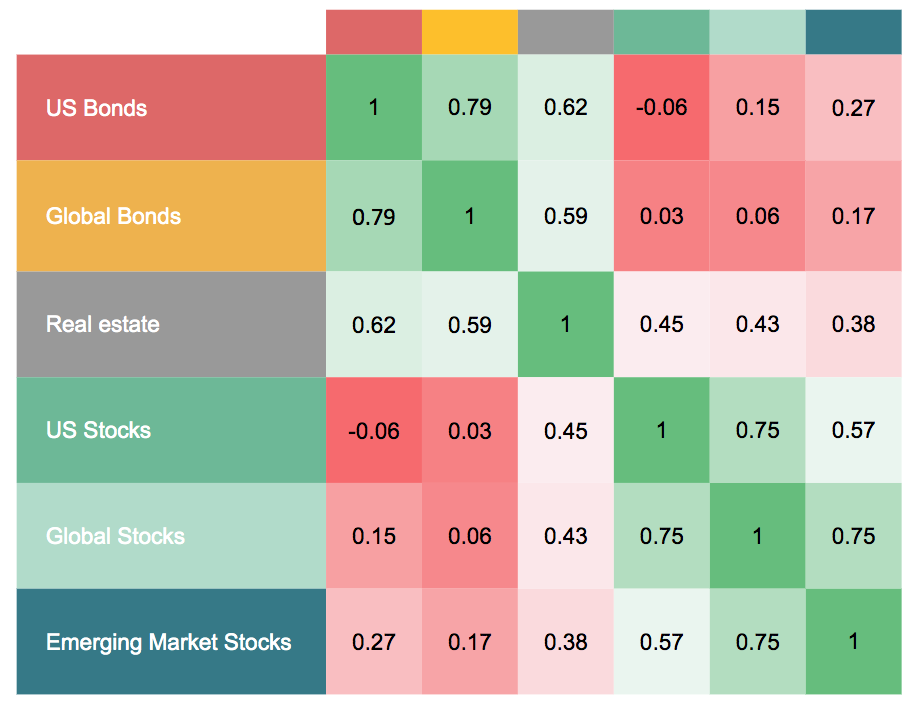Select the Emerging Market Stocks row label
The width and height of the screenshot is (912, 710).
point(171,641)
